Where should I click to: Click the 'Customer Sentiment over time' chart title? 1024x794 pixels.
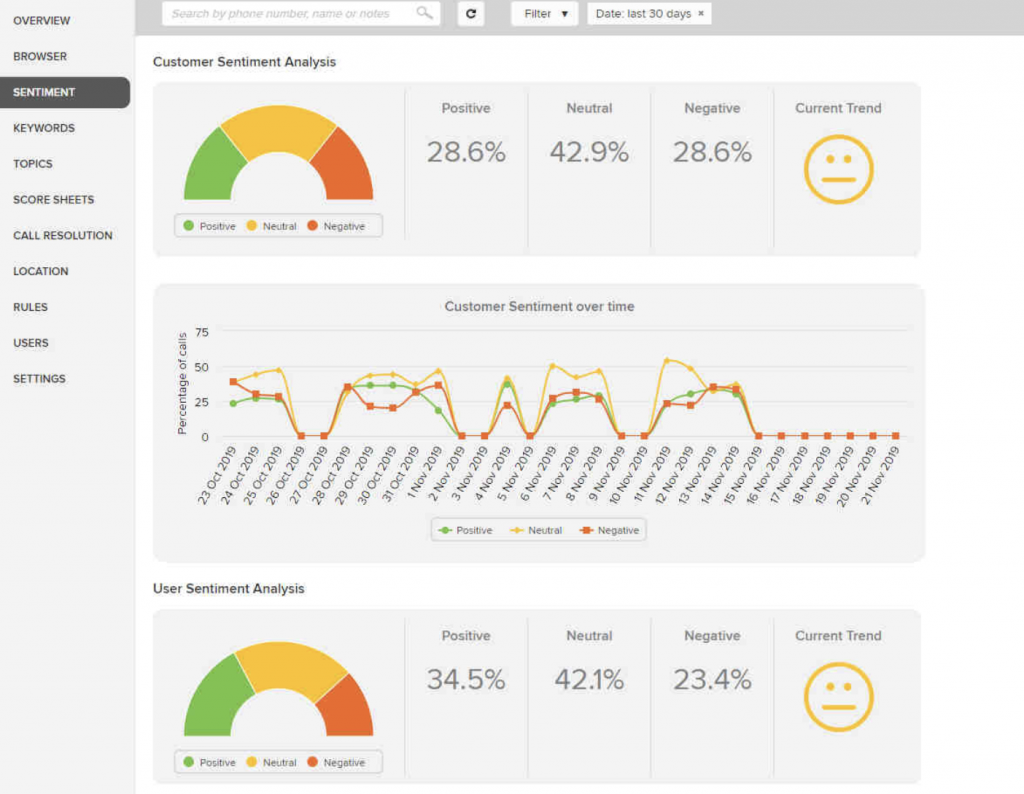(539, 306)
